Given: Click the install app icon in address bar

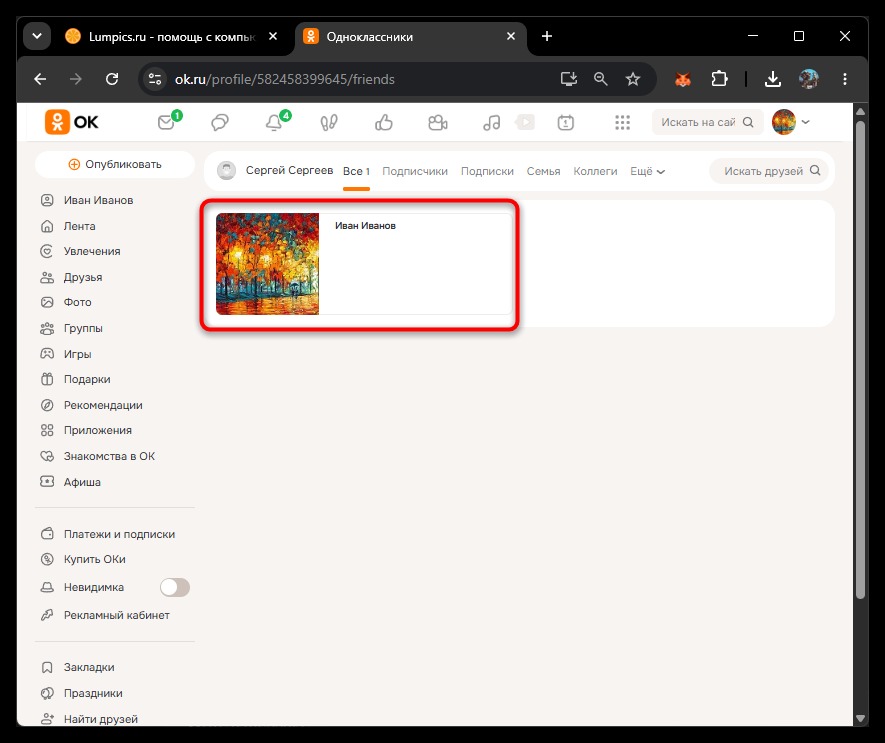Looking at the screenshot, I should tap(568, 79).
